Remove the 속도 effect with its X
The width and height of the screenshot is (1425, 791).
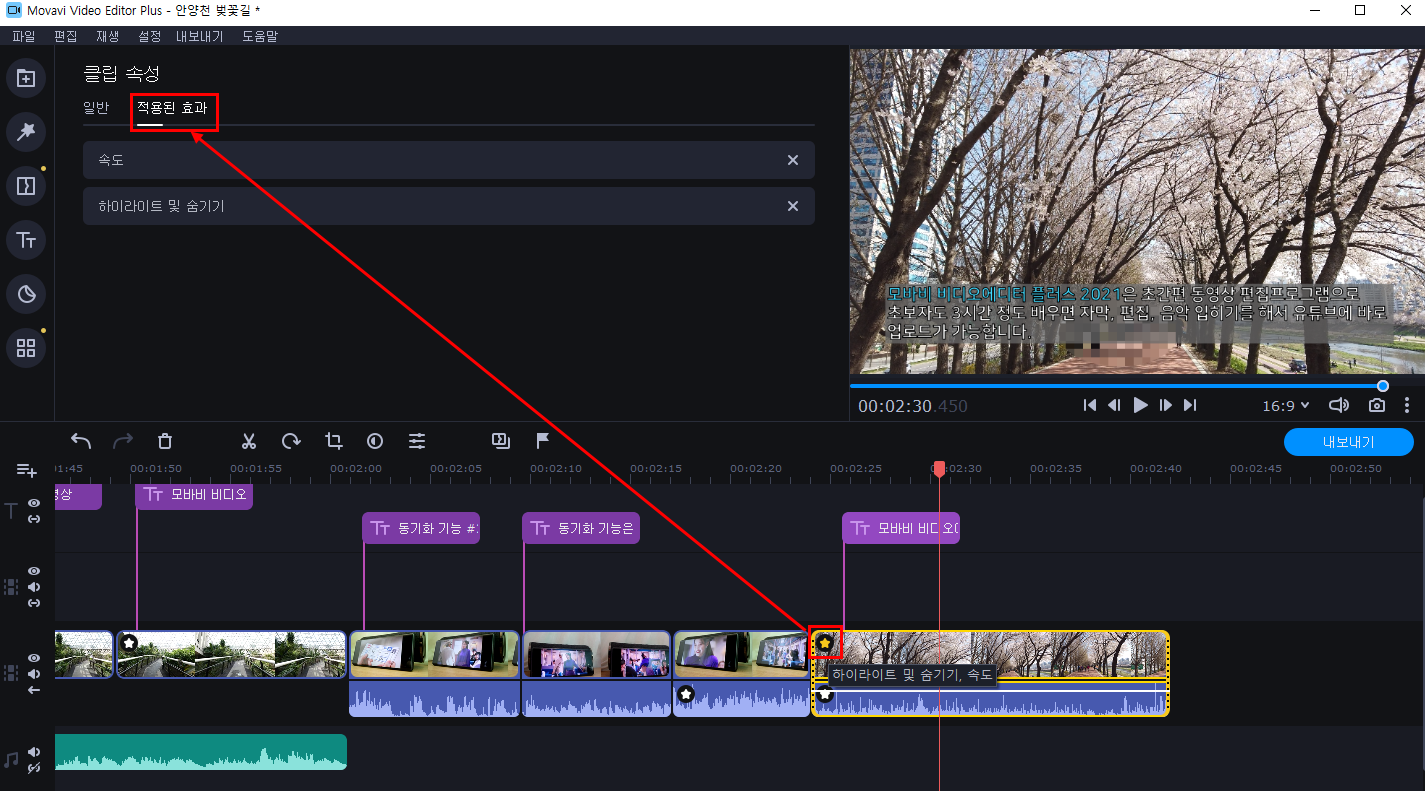click(793, 160)
